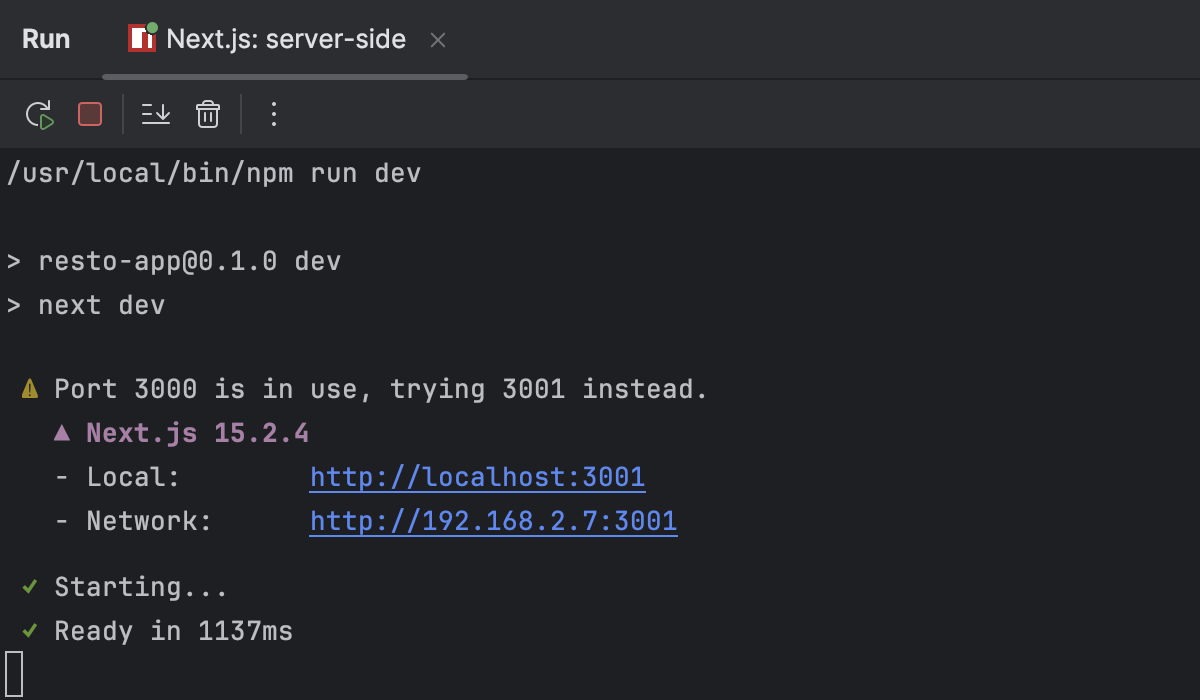The height and width of the screenshot is (700, 1200).
Task: Stop the running Next.js dev server
Action: [89, 114]
